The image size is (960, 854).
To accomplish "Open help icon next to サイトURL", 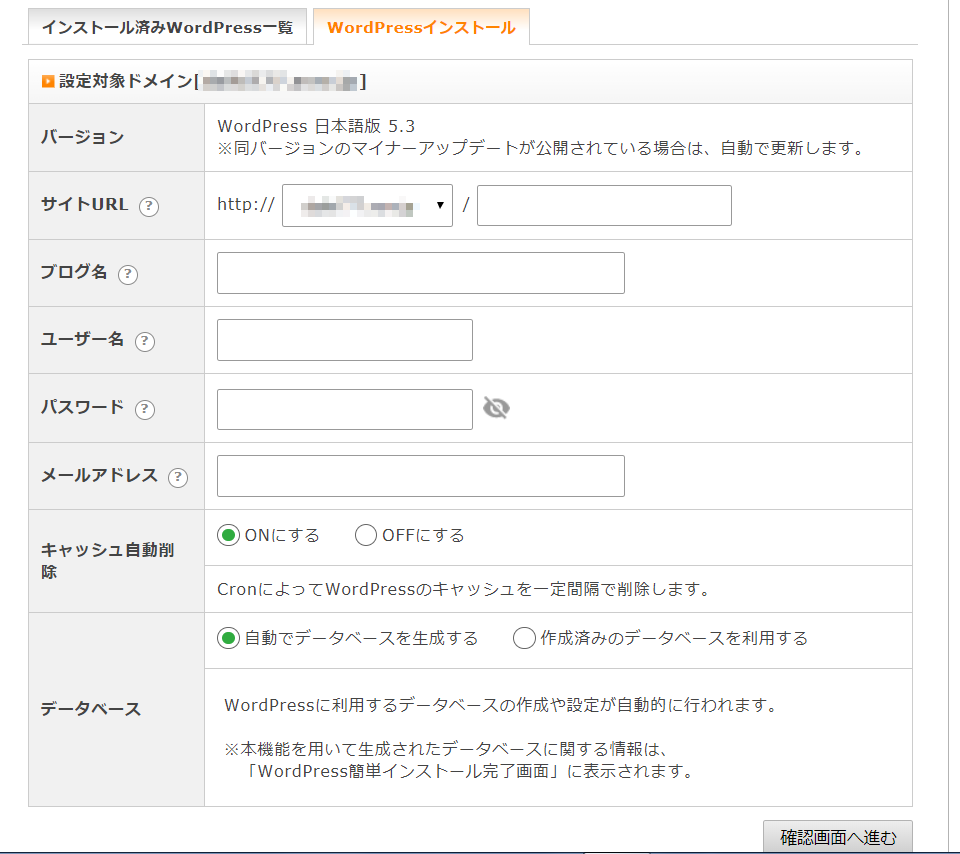I will pos(149,206).
